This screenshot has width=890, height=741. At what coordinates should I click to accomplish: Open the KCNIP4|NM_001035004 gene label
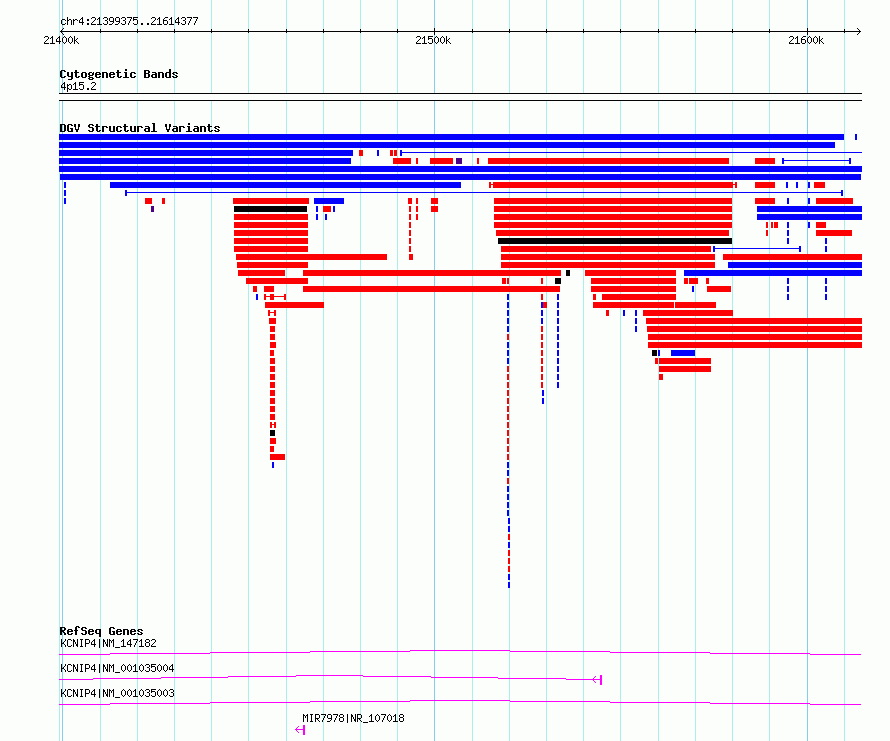(117, 668)
